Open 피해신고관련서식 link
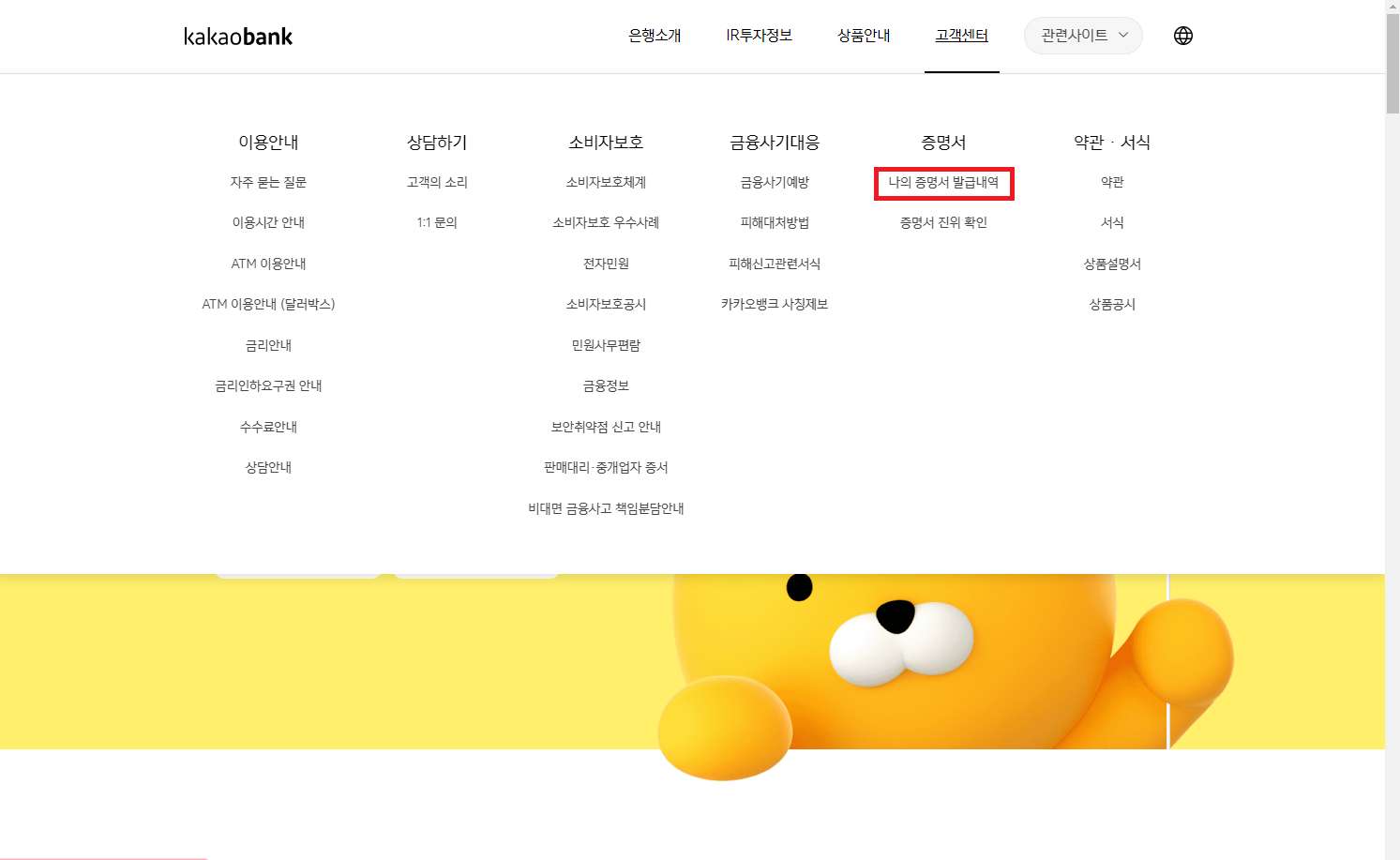 point(775,264)
